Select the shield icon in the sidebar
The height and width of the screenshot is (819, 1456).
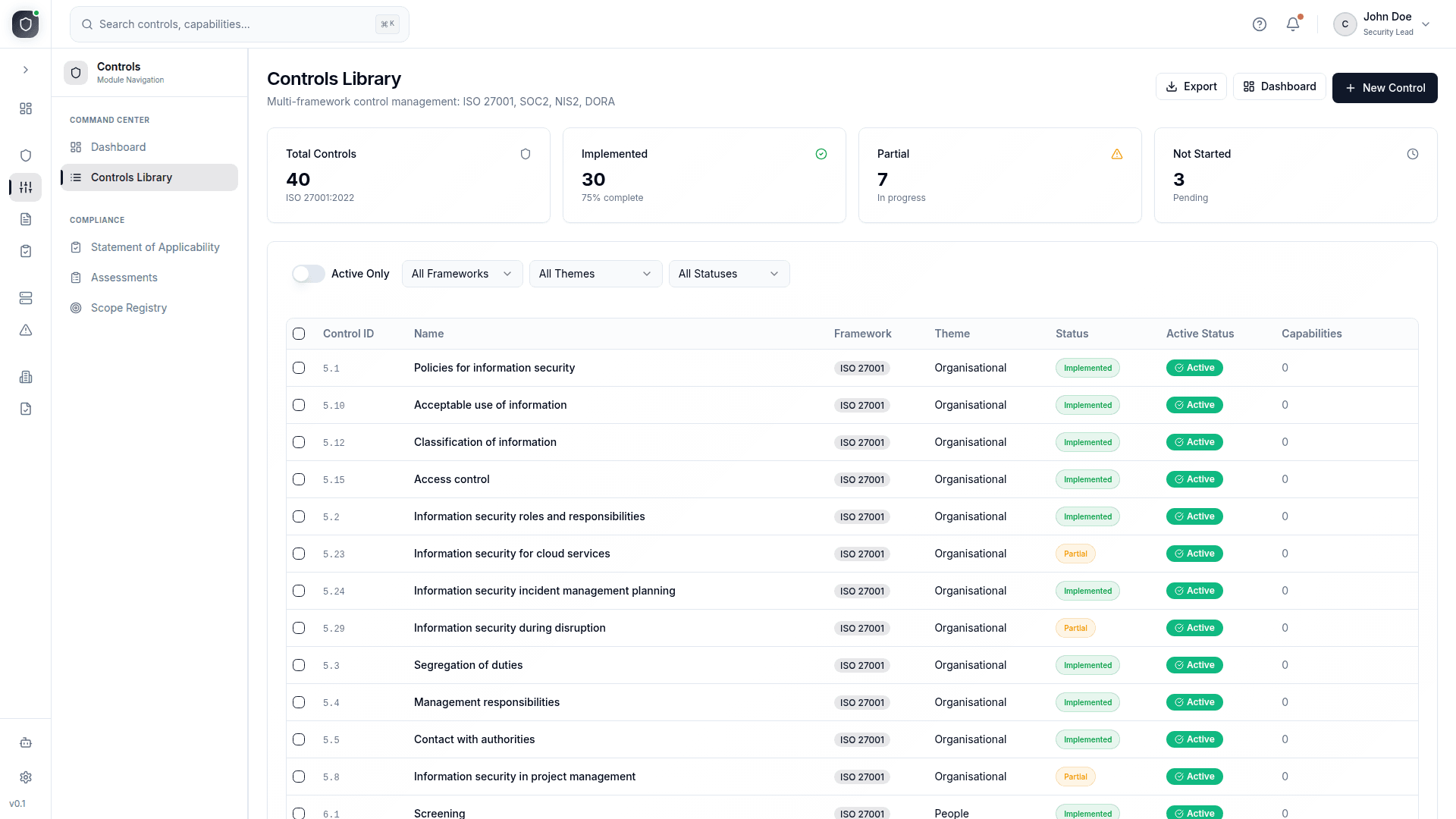click(x=25, y=155)
